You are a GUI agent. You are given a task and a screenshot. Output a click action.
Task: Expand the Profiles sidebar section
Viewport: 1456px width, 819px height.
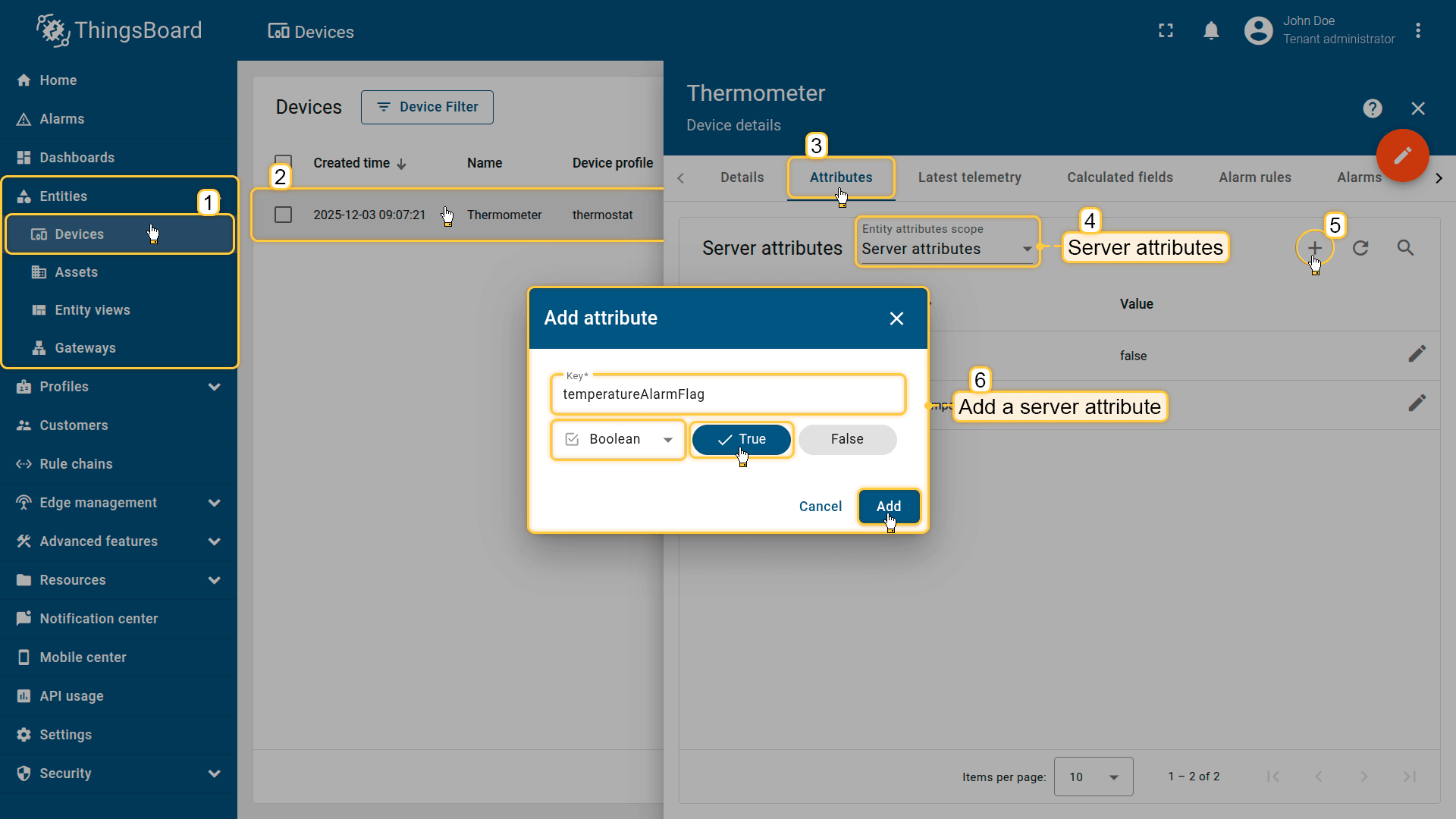coord(215,387)
